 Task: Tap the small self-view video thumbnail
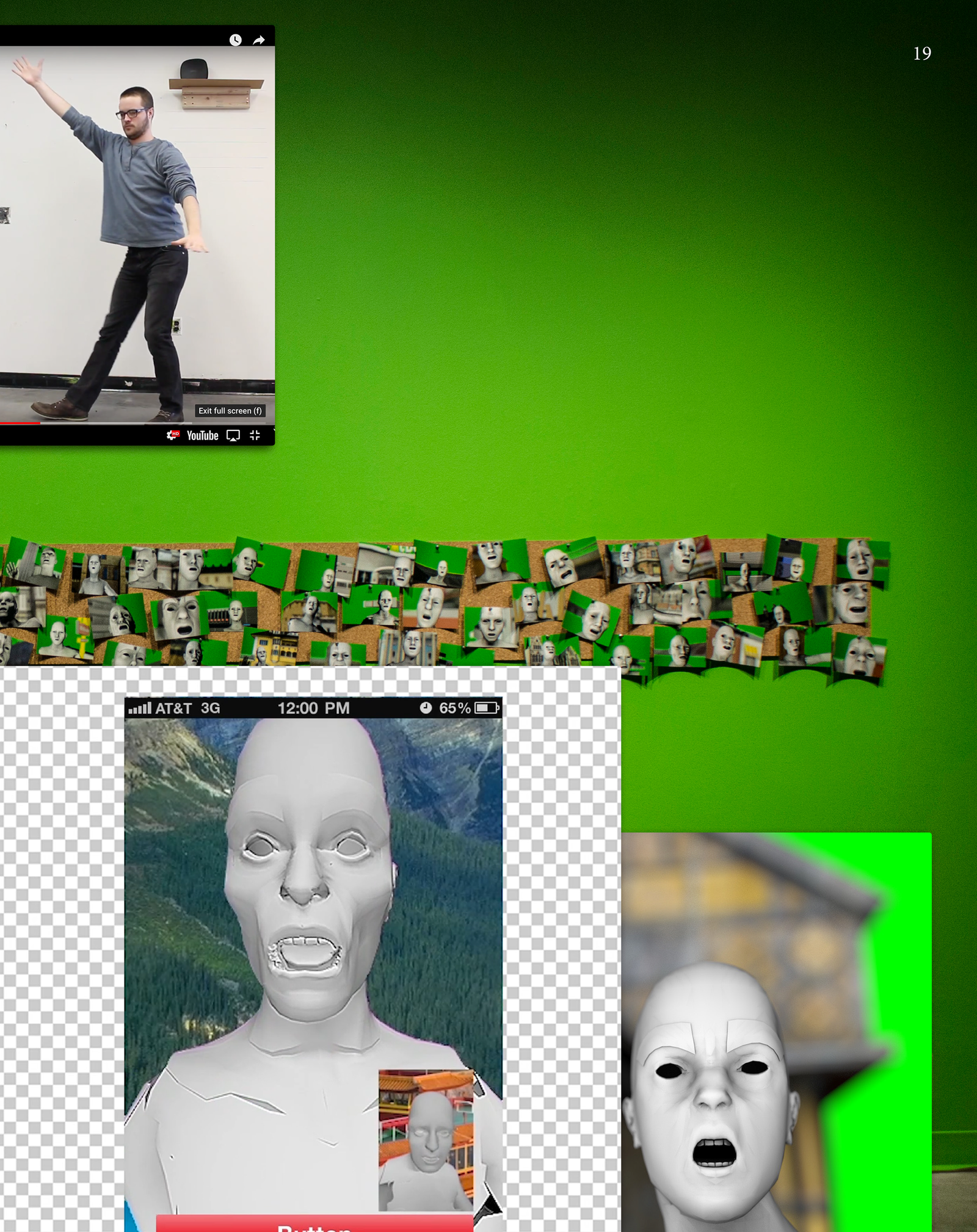pyautogui.click(x=426, y=1140)
